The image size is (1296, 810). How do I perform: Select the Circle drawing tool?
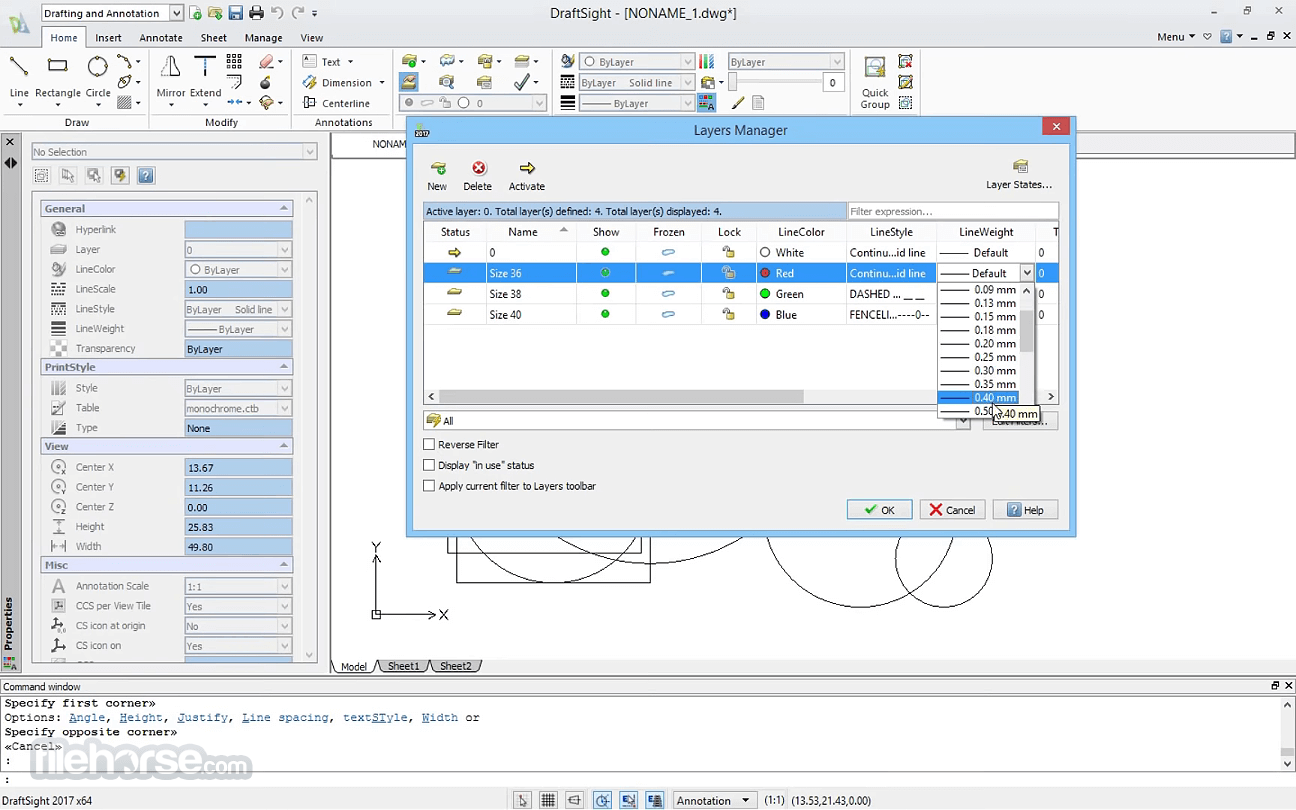[x=98, y=78]
